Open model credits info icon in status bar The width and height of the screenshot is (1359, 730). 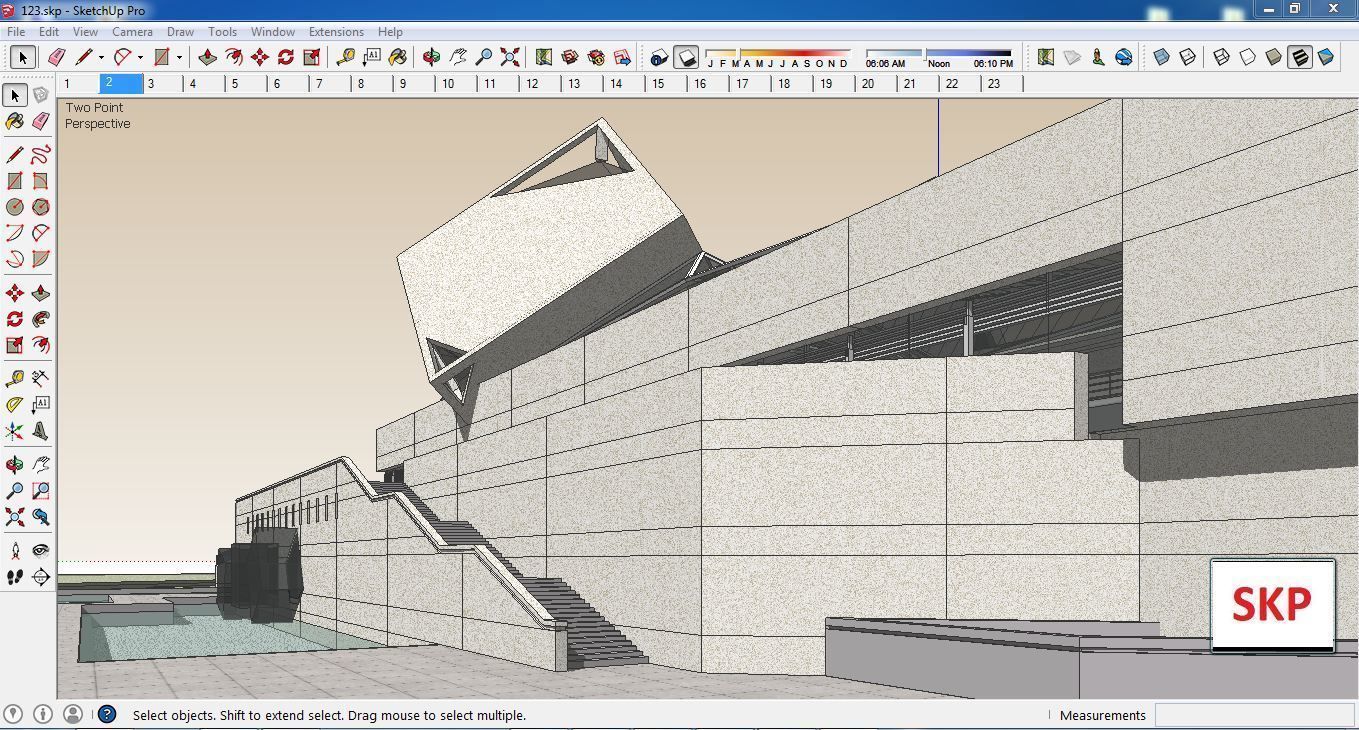coord(43,714)
